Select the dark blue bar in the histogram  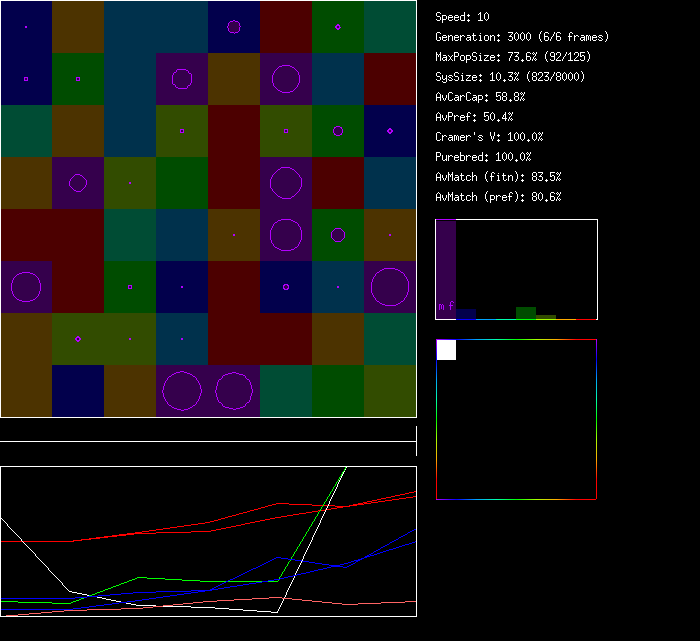coord(466,314)
